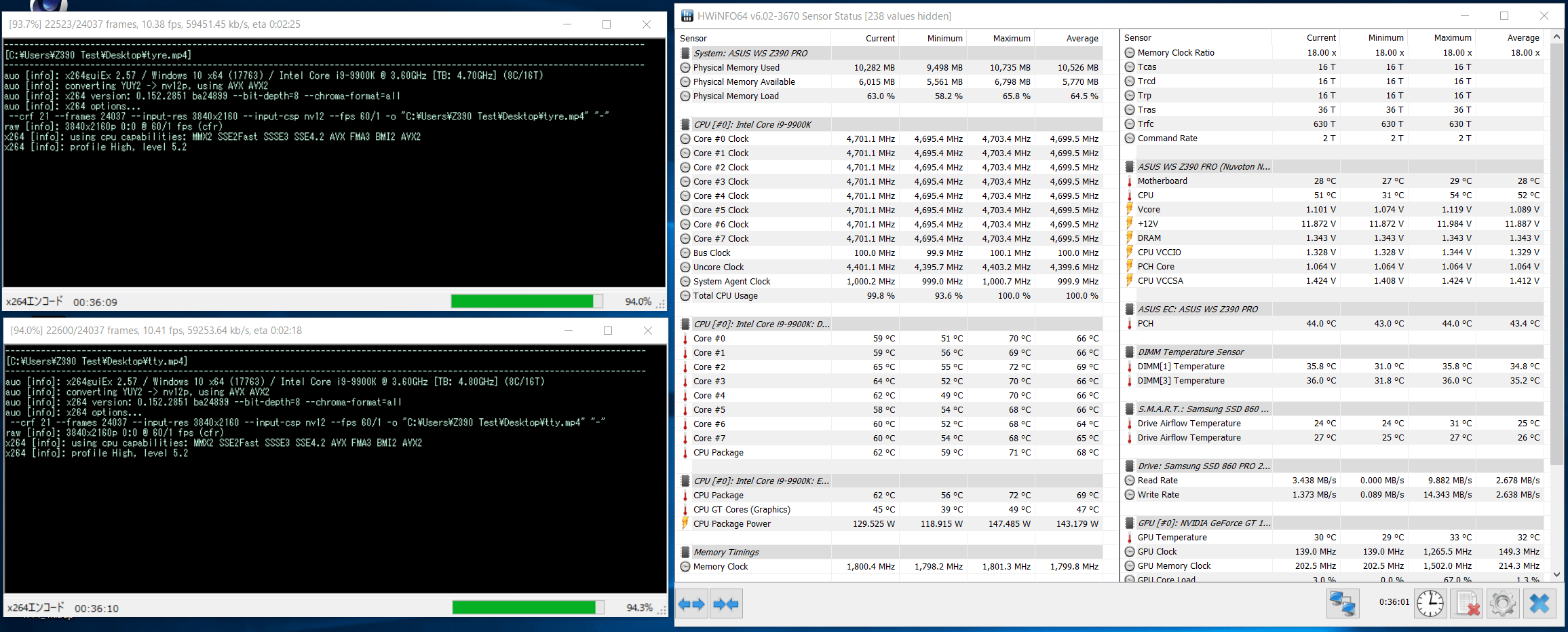This screenshot has height=632, width=1568.
Task: Click the 0:36:01 elapsed timer in HWiNFO
Action: (1394, 601)
